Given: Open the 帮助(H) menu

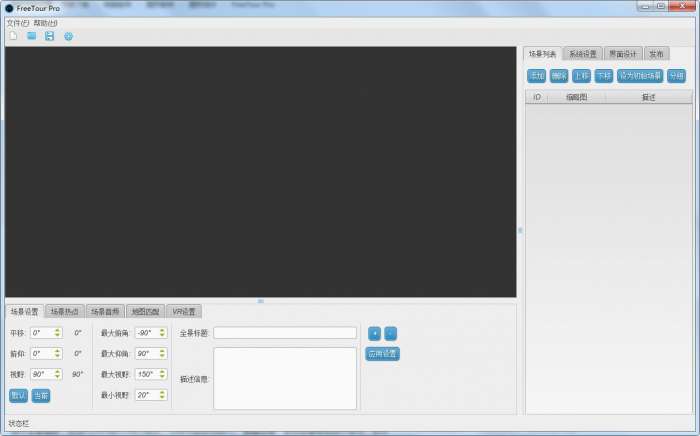Looking at the screenshot, I should coord(45,23).
